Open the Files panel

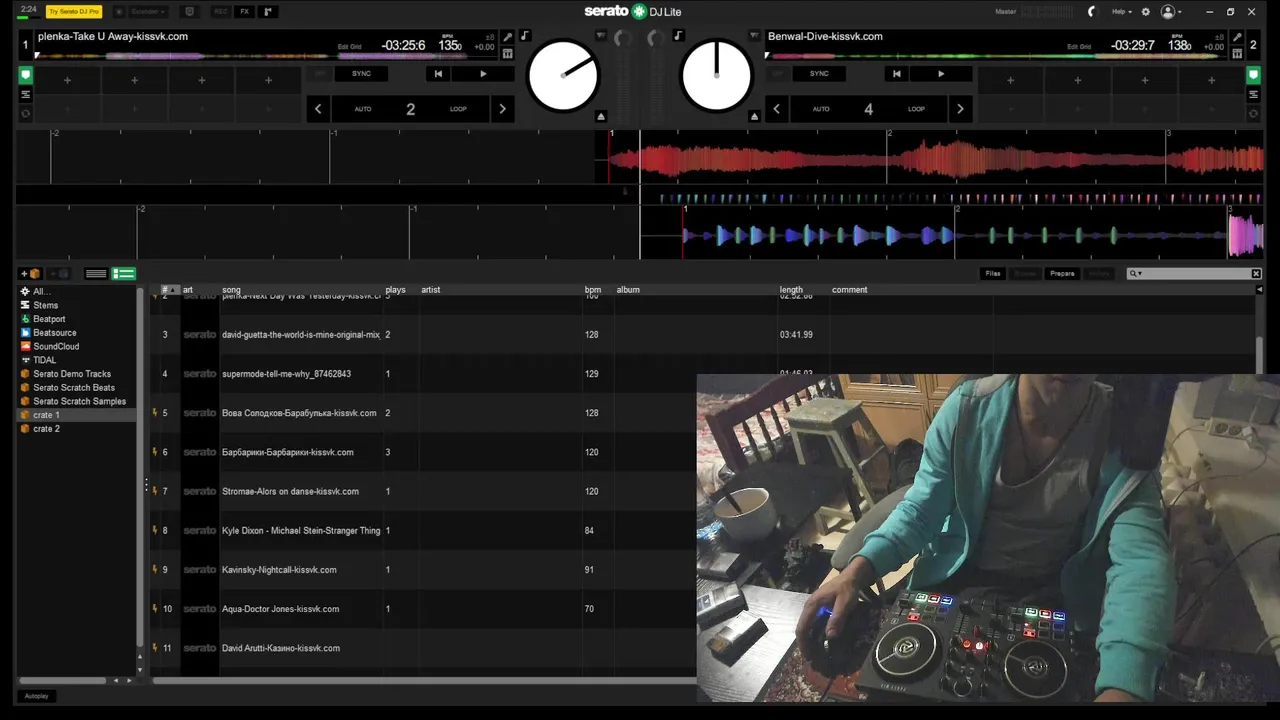click(x=993, y=273)
